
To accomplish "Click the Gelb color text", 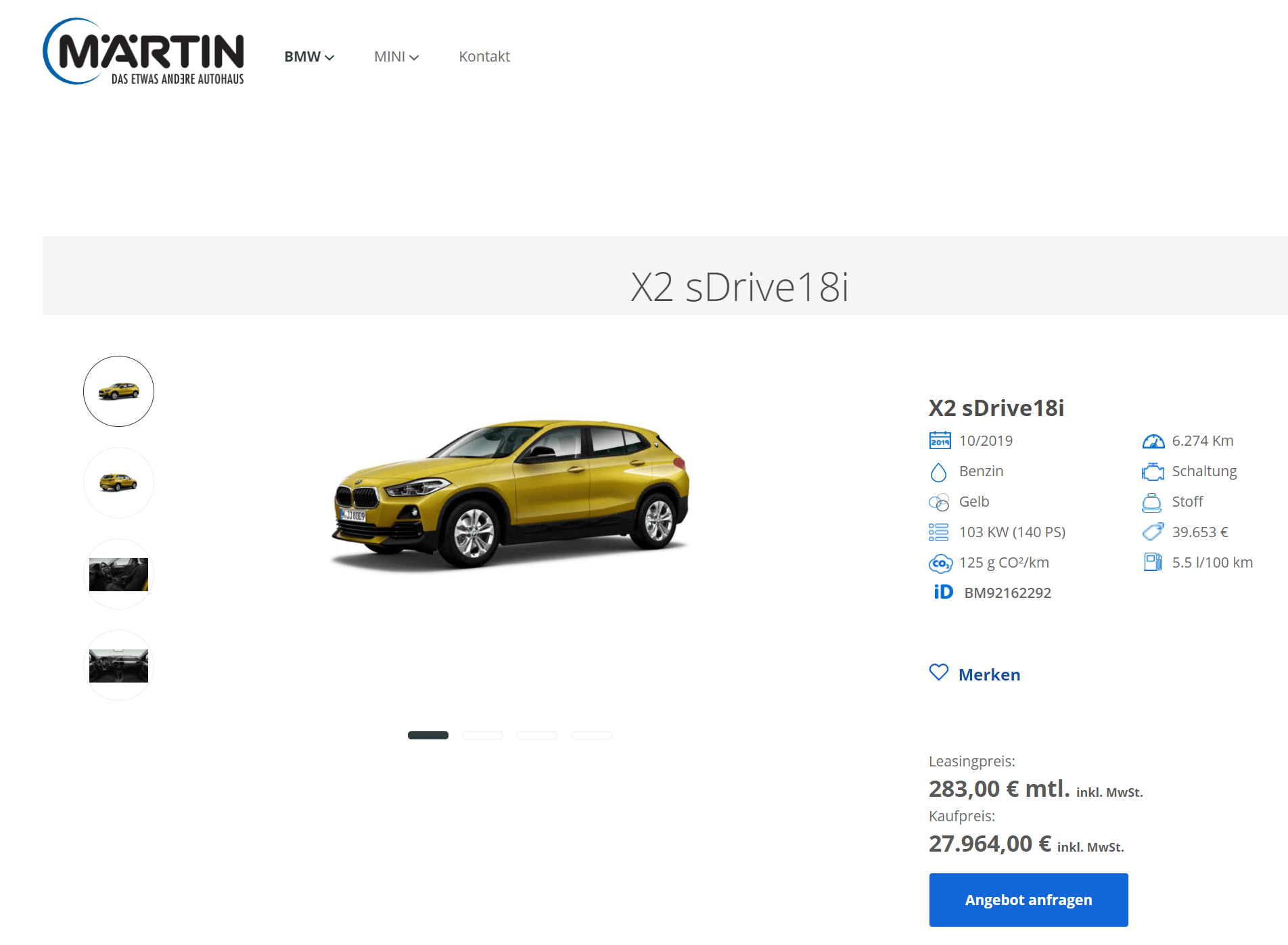I will pos(974,502).
